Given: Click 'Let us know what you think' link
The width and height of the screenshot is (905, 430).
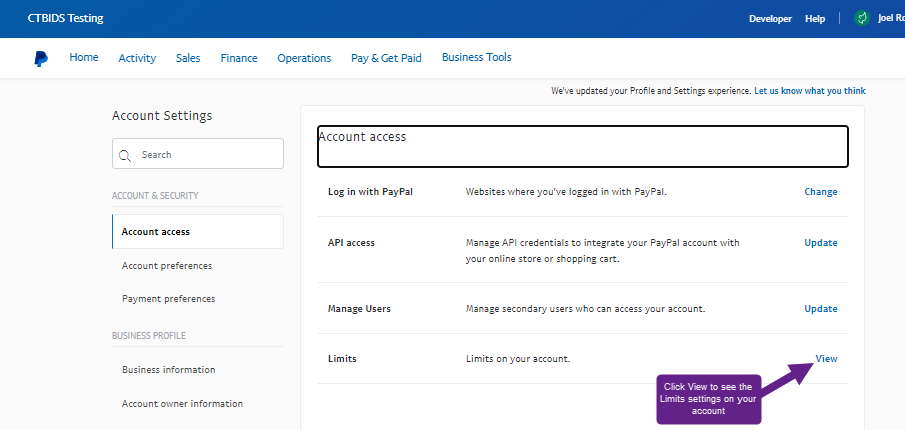Looking at the screenshot, I should point(810,91).
